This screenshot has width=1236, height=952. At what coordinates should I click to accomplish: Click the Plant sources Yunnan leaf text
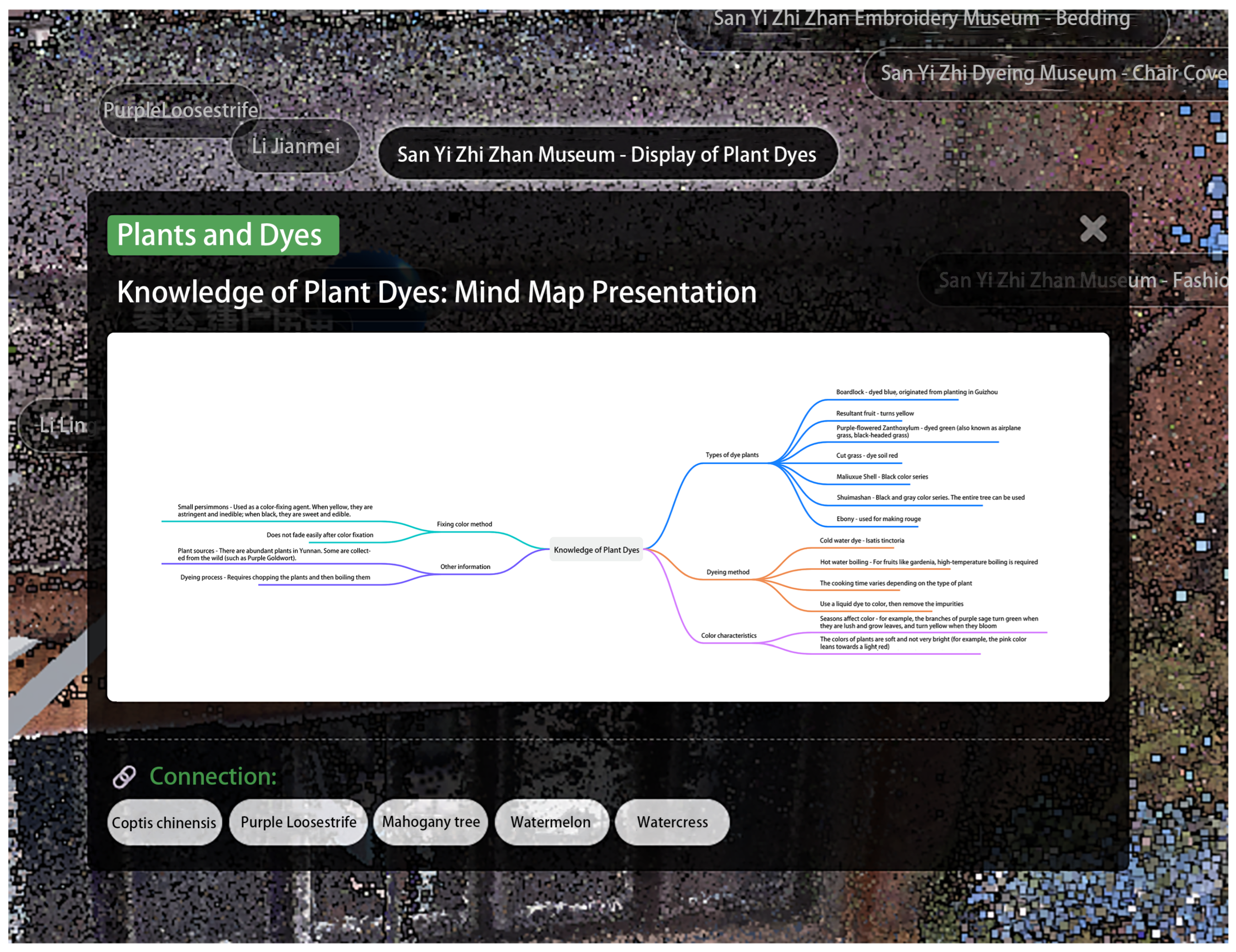274,554
